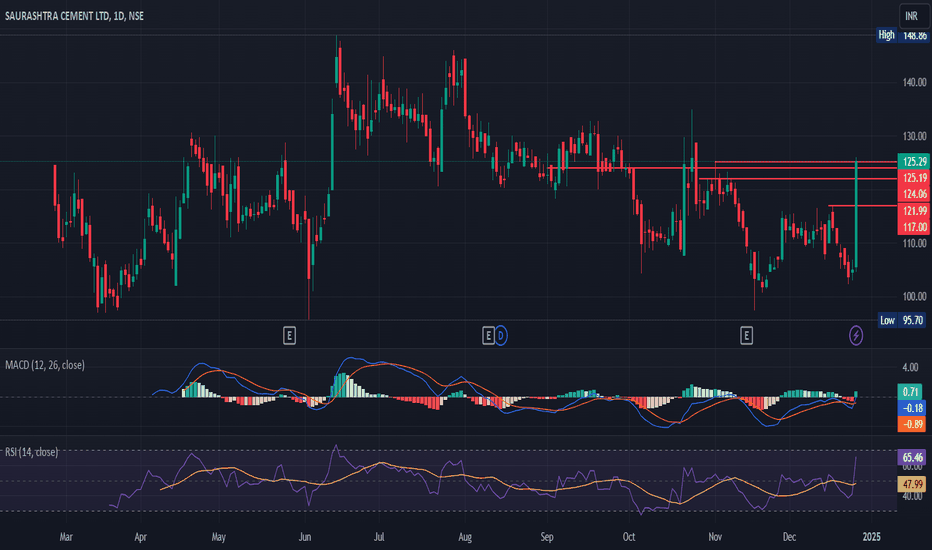
Task: Click the green 125.29 current price label
Action: [x=914, y=161]
